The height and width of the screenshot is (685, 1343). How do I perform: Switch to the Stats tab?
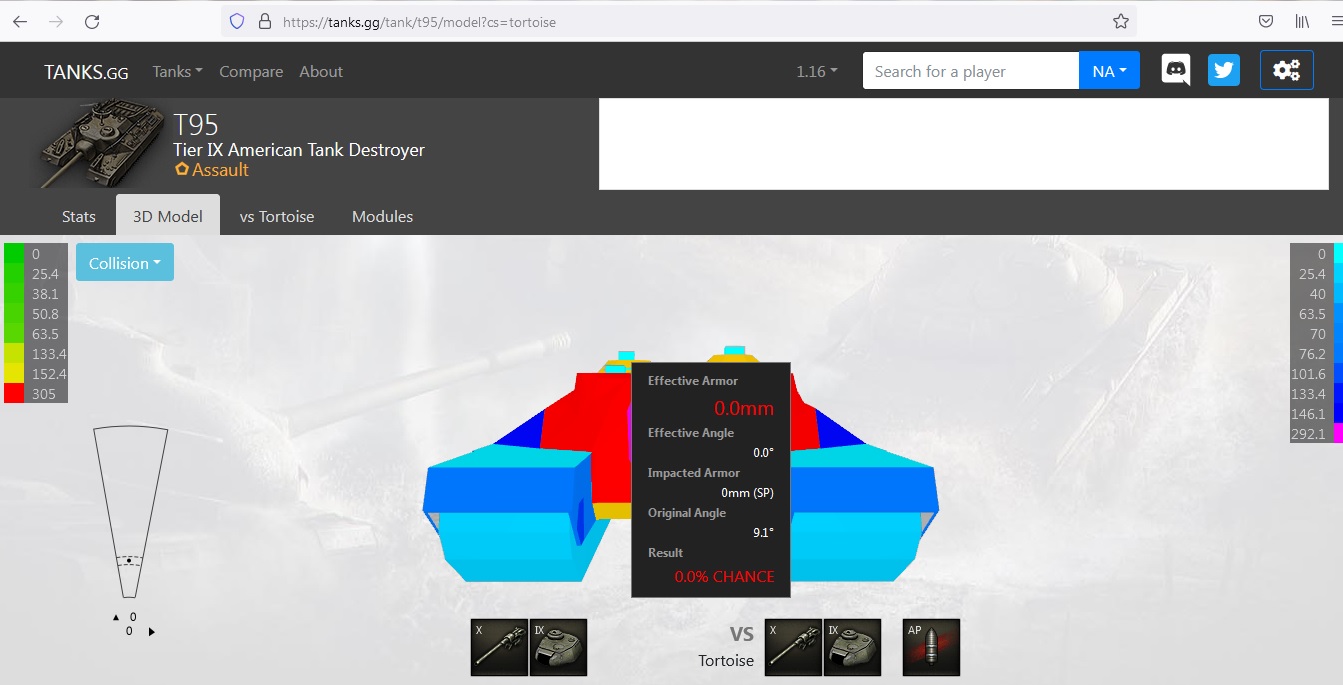pyautogui.click(x=79, y=216)
